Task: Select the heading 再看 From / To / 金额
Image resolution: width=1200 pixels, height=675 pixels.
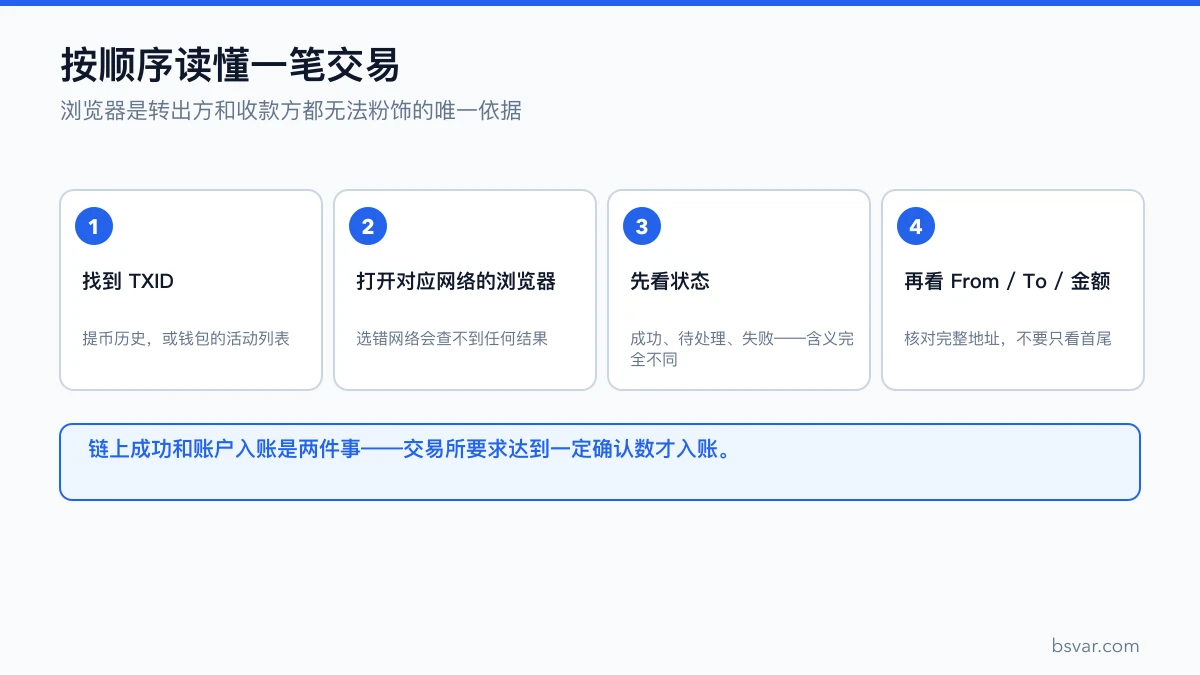Action: point(1007,282)
